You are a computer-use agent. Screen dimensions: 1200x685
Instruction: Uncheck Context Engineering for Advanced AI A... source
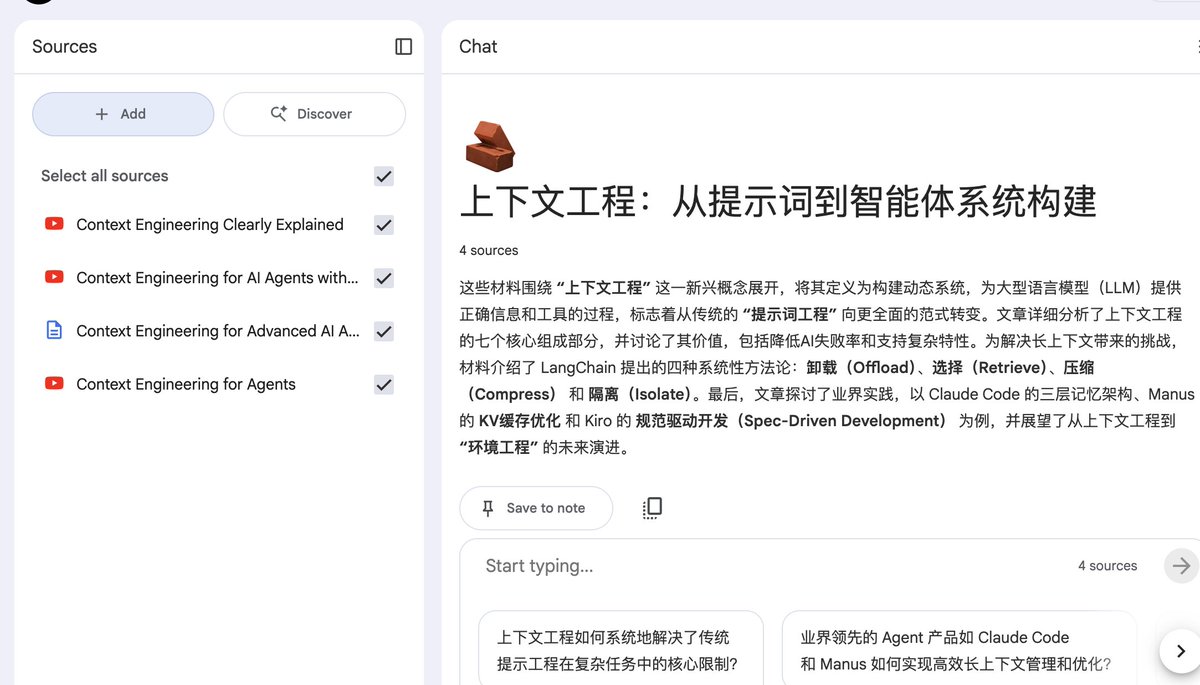(x=384, y=331)
